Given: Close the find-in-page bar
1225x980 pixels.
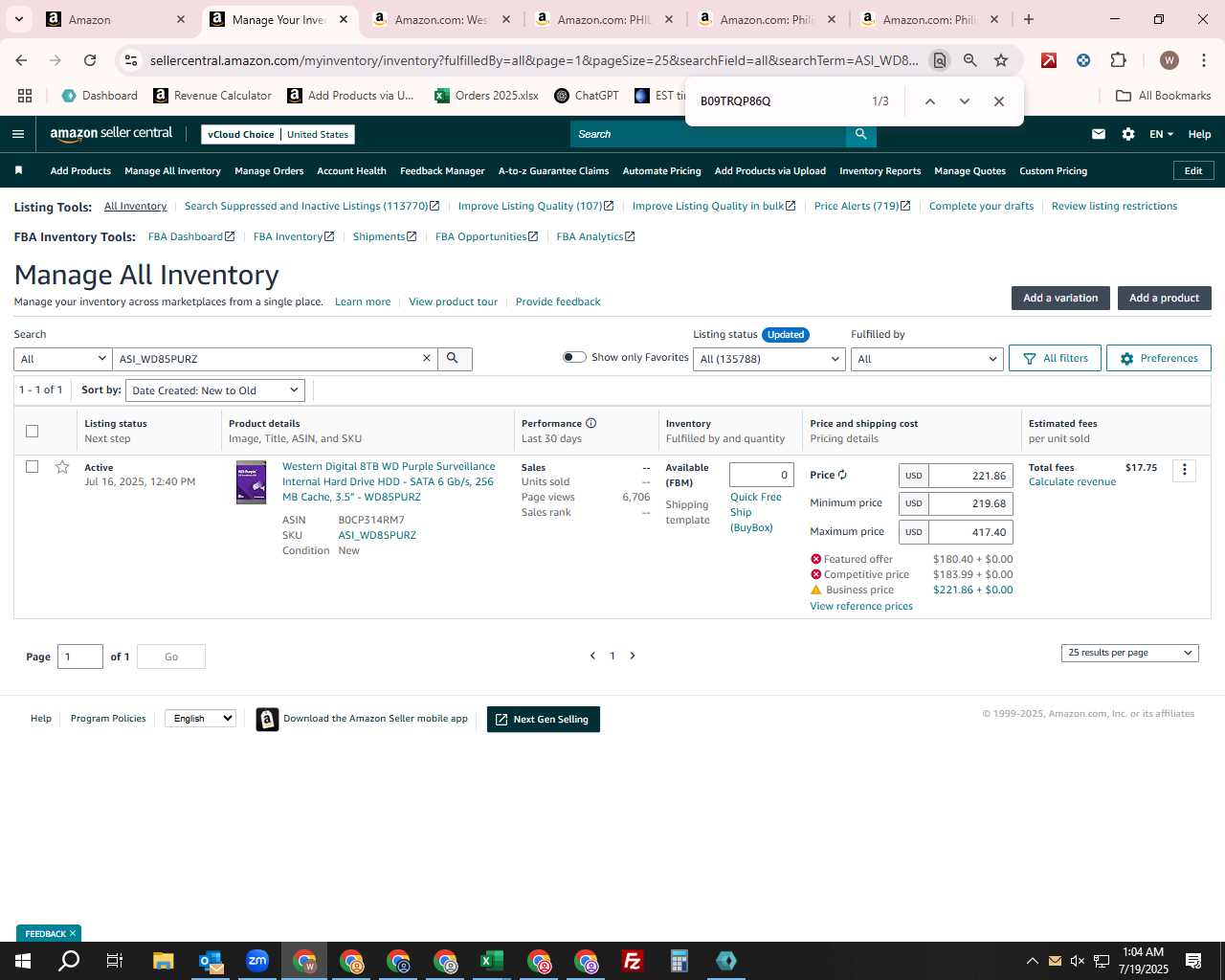Looking at the screenshot, I should [x=999, y=101].
